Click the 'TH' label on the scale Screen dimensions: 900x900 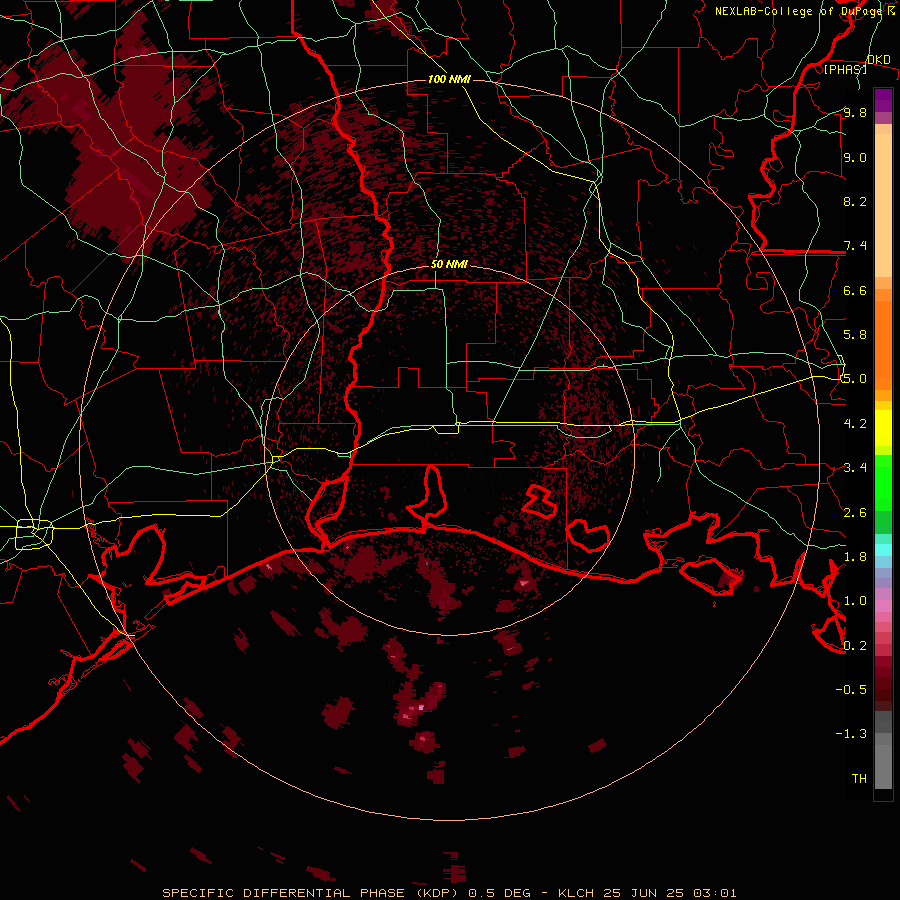click(859, 778)
